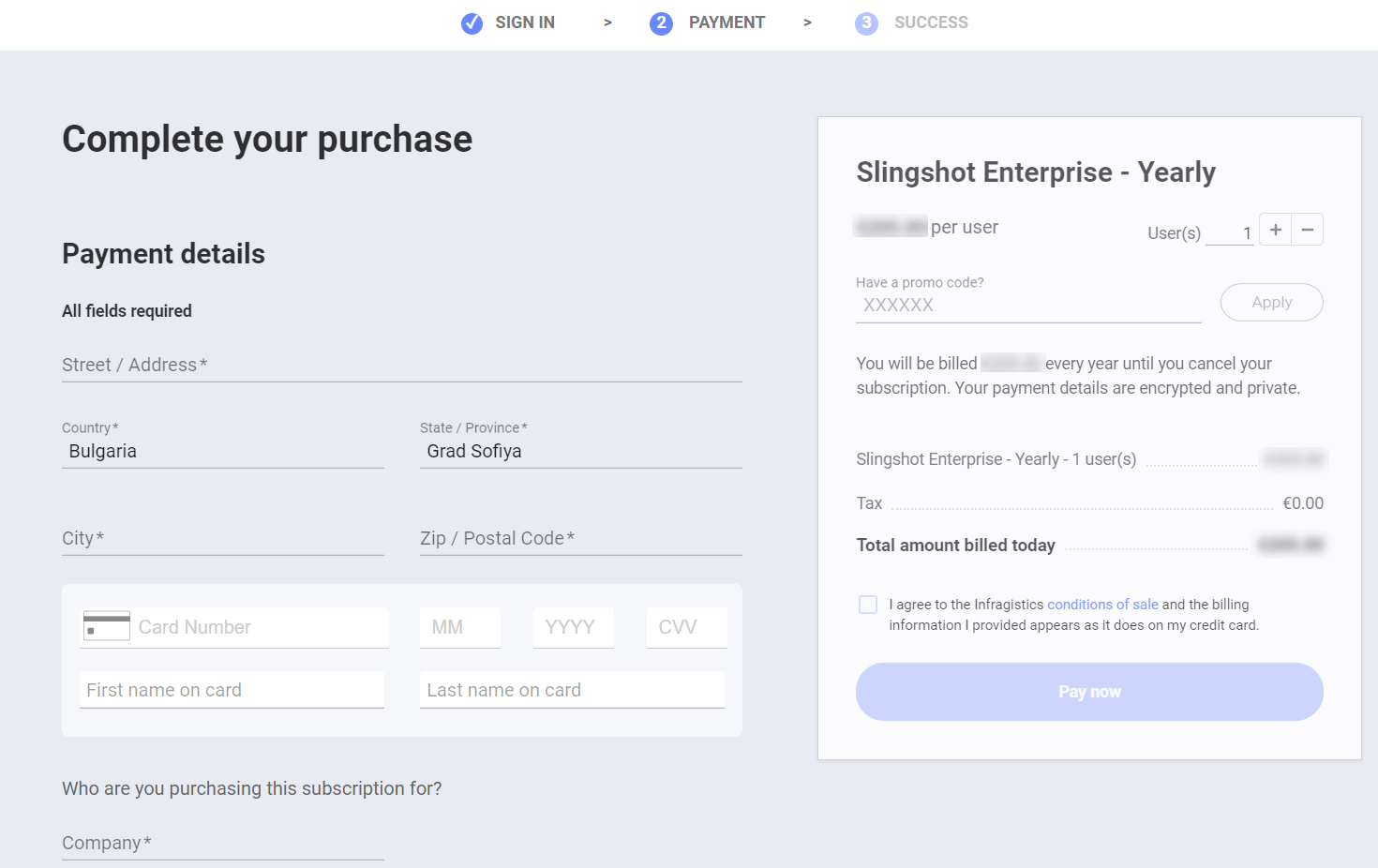Image resolution: width=1378 pixels, height=868 pixels.
Task: Click the 'All fields required' text
Action: (127, 311)
